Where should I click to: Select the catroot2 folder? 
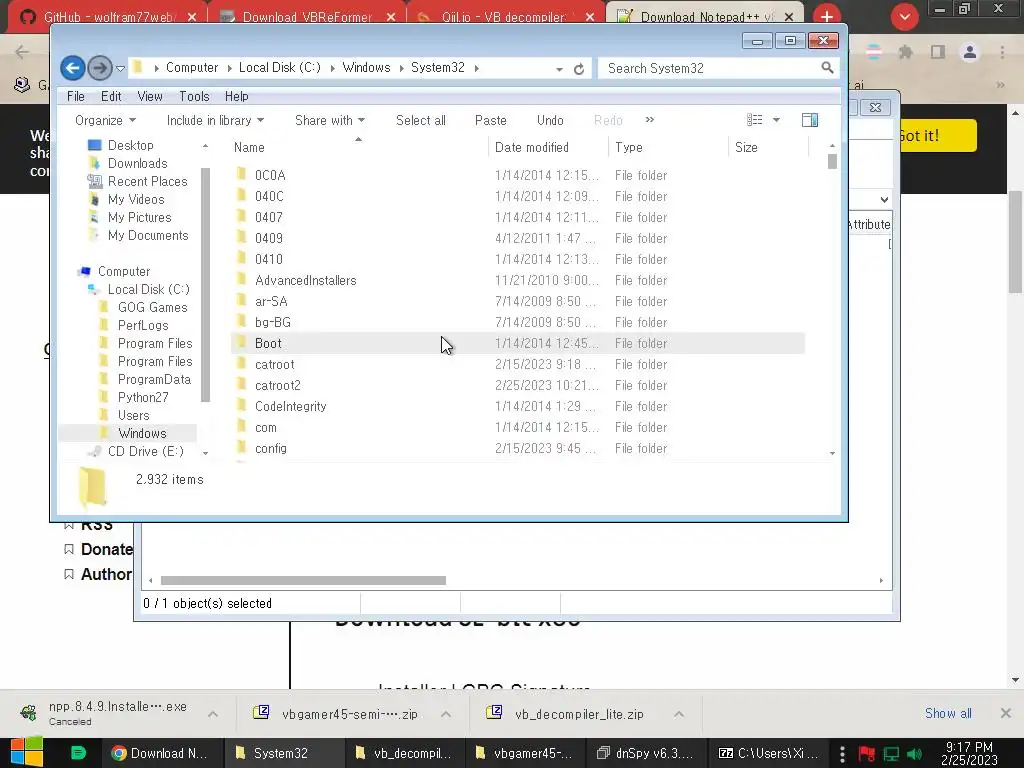pyautogui.click(x=517, y=385)
